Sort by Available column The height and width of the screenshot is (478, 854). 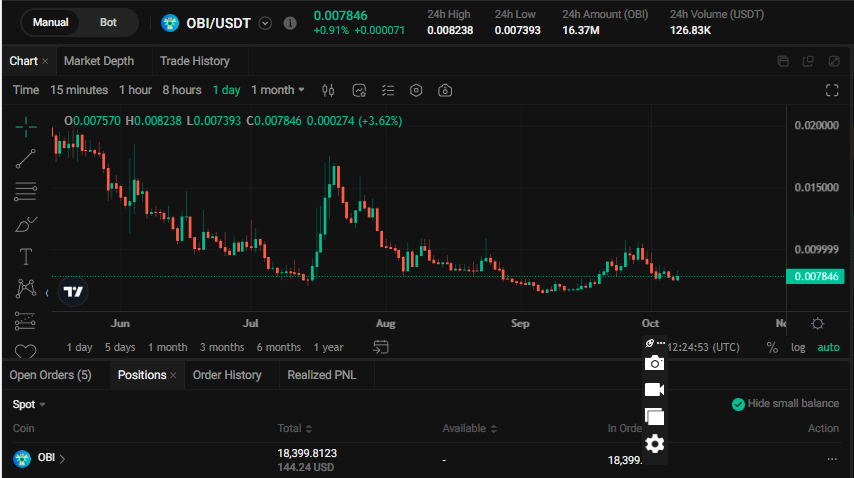[469, 428]
